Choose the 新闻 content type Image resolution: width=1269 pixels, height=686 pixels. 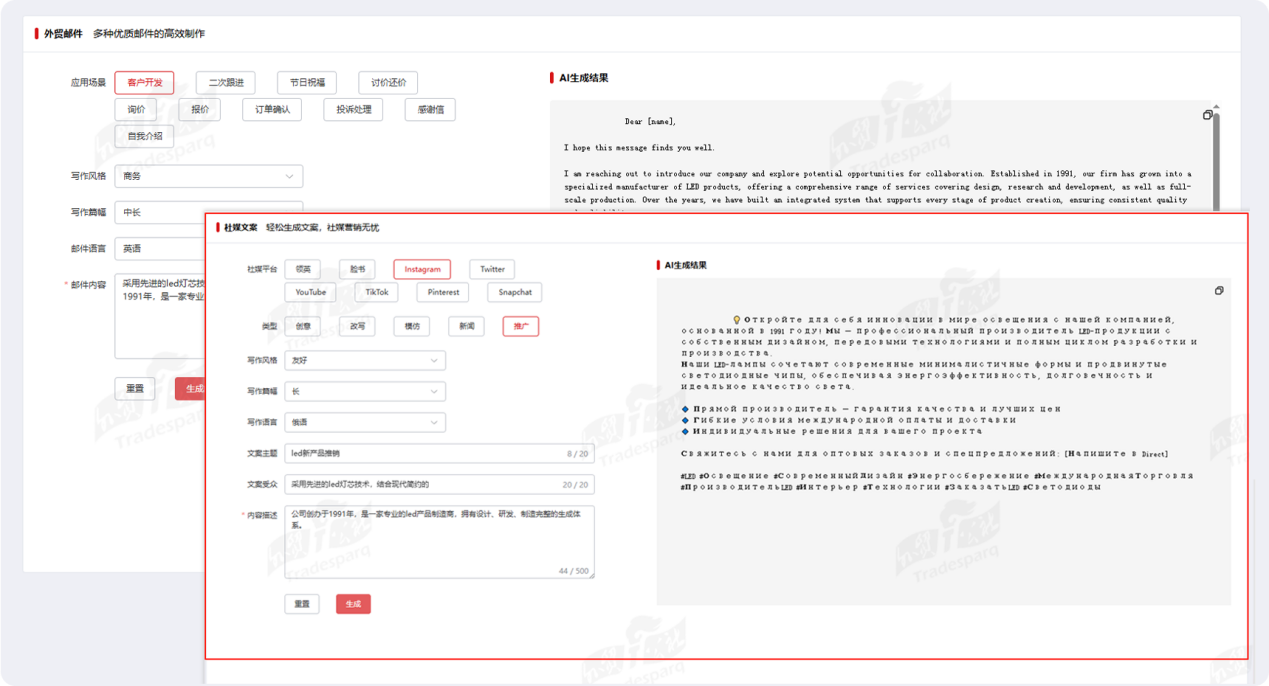(x=467, y=326)
